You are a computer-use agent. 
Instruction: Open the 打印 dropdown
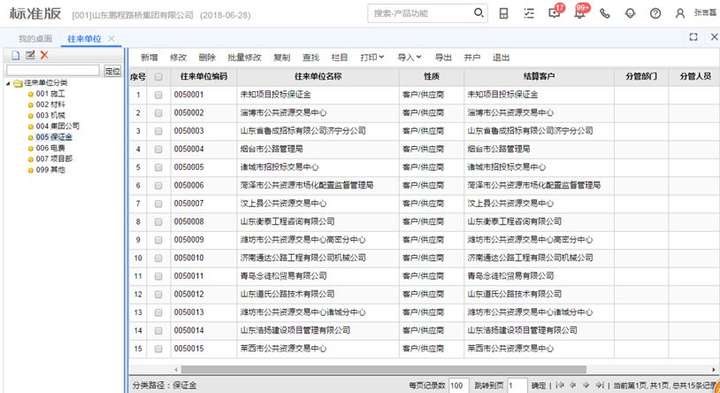[x=372, y=57]
